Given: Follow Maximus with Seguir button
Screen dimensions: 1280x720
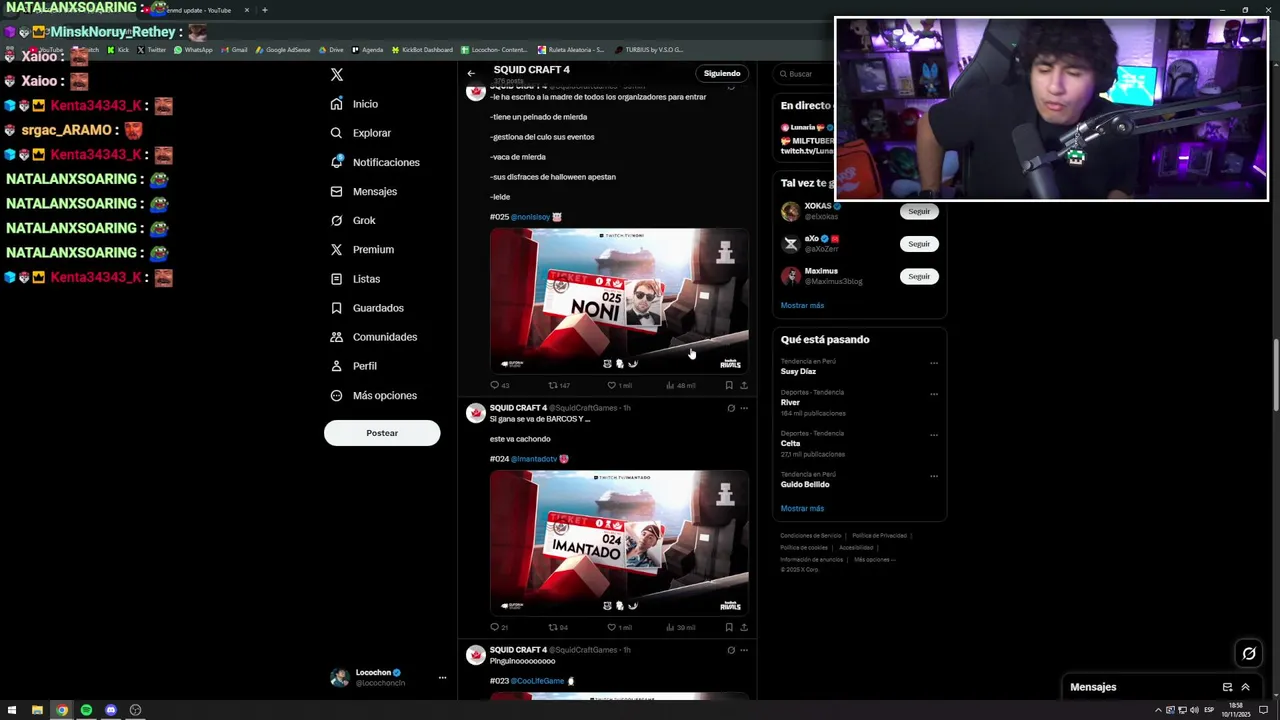Looking at the screenshot, I should [x=919, y=276].
